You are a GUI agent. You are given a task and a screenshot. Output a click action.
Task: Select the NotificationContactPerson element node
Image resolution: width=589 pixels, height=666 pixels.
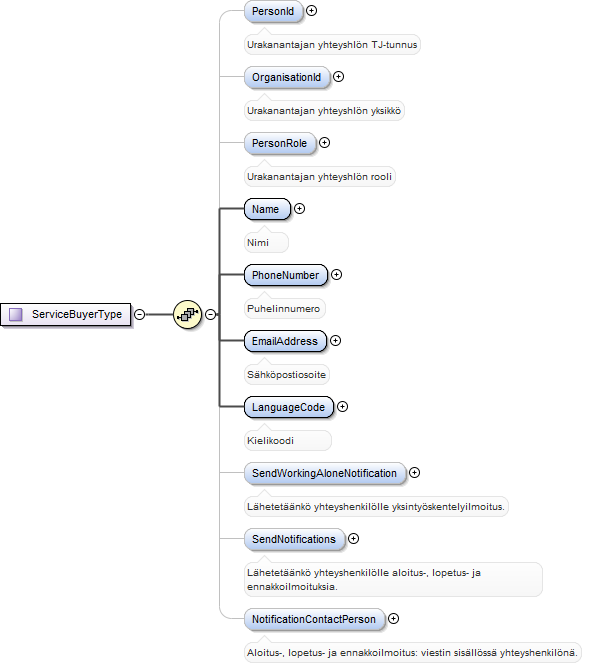click(314, 619)
